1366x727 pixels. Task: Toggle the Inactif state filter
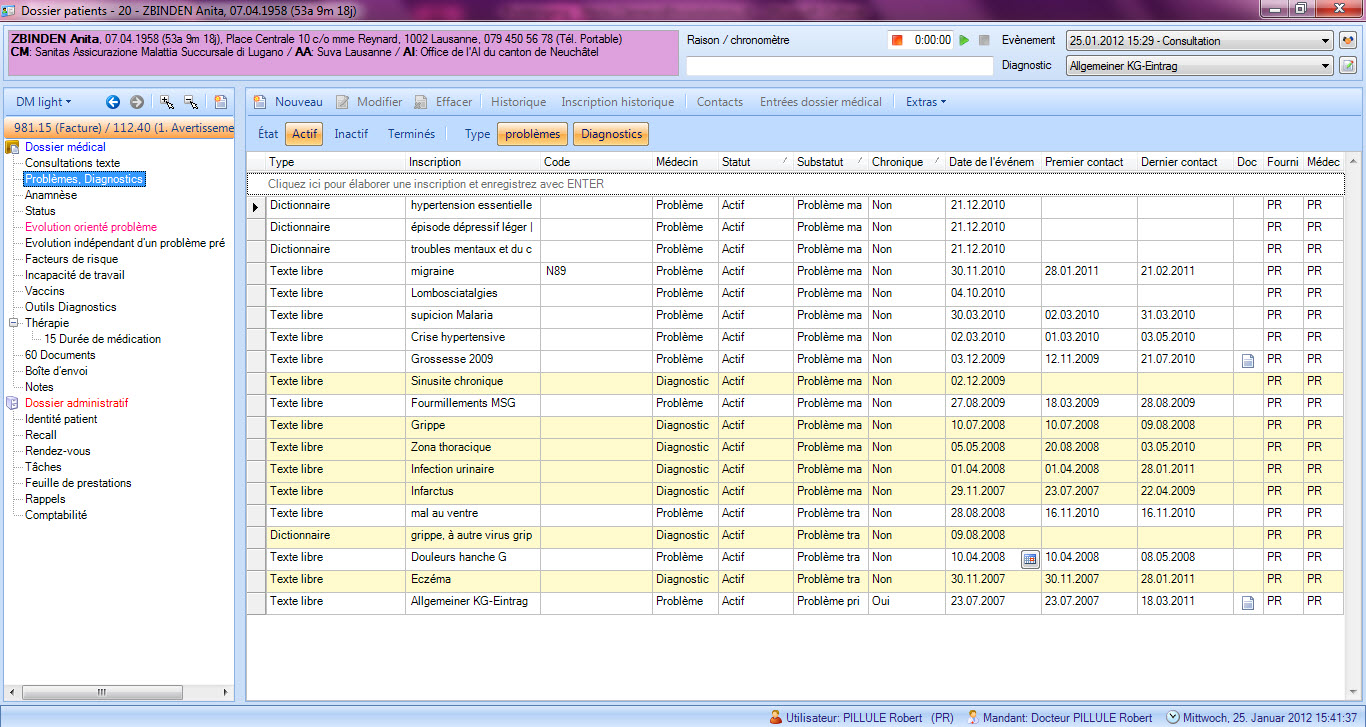click(x=351, y=134)
